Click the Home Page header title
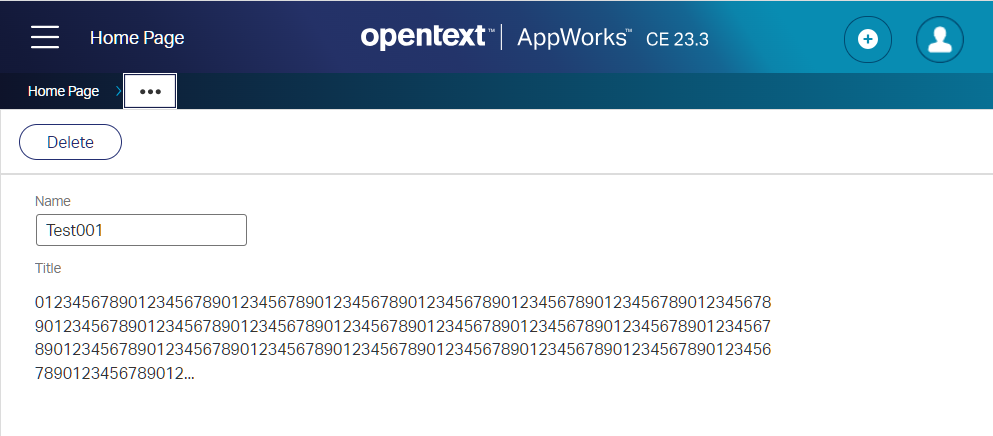Image resolution: width=993 pixels, height=436 pixels. coord(137,38)
